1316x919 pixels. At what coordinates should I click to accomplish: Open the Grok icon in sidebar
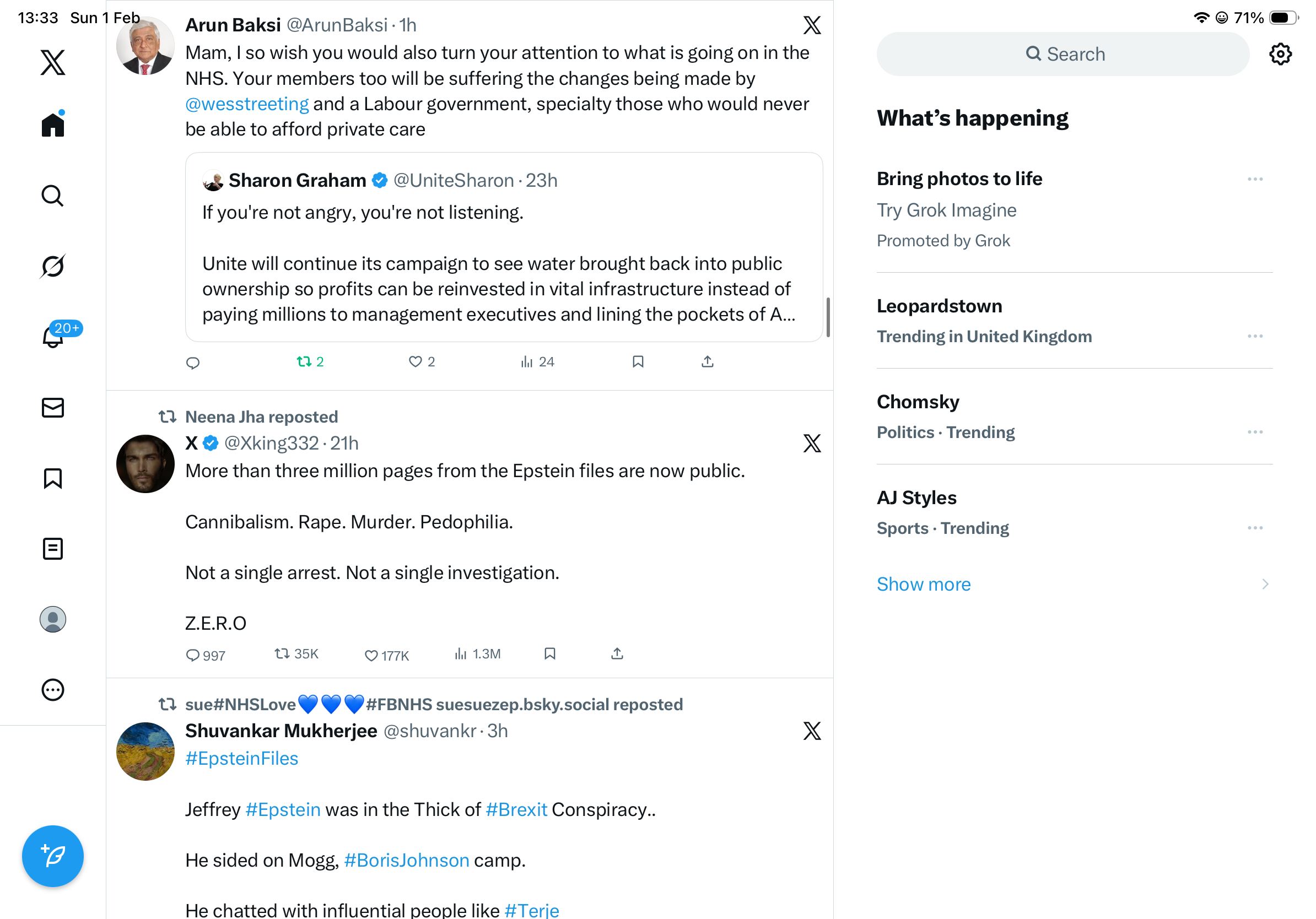(x=53, y=267)
